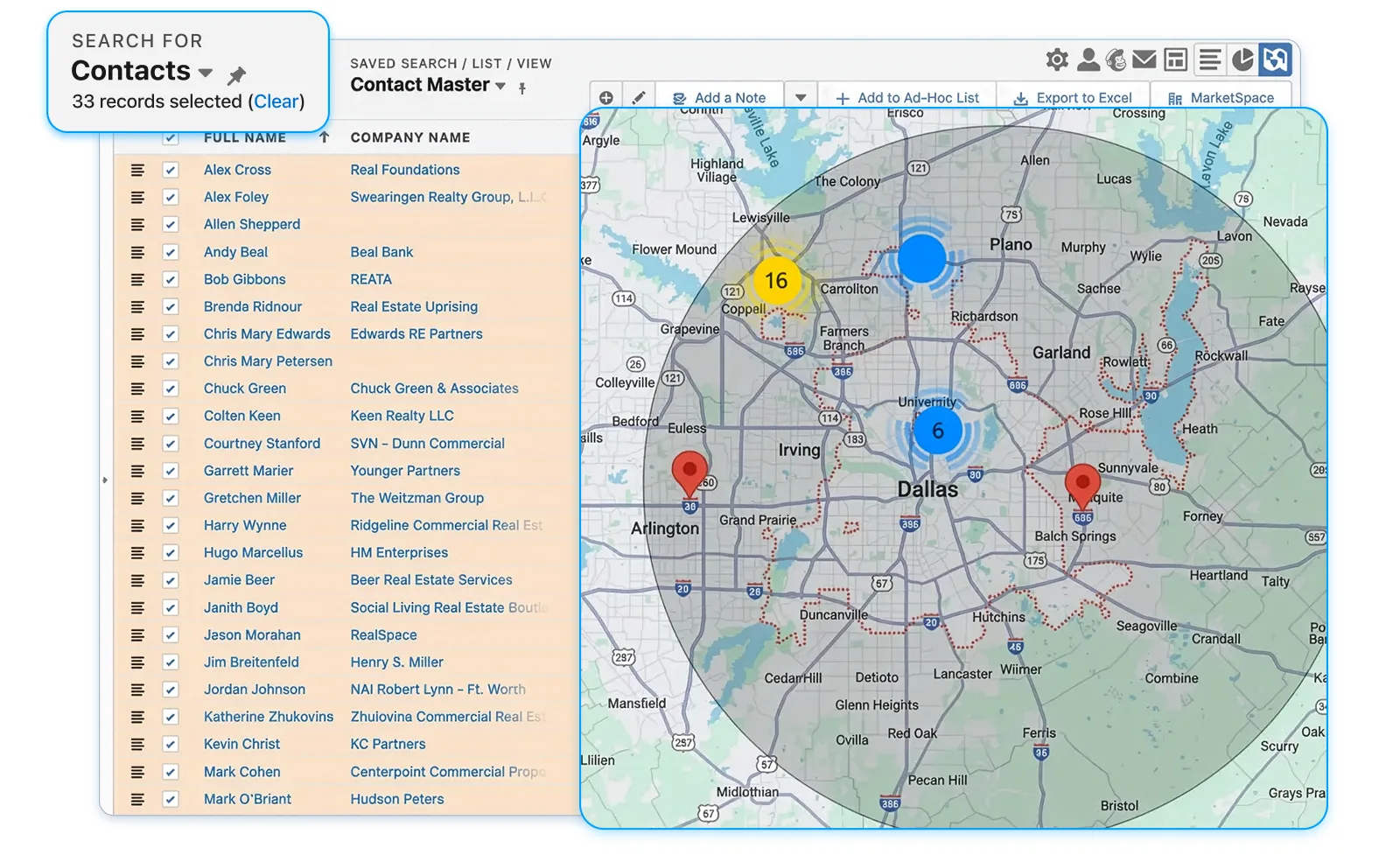Click Add to Ad-Hoc List
The width and height of the screenshot is (1400, 855).
[x=907, y=97]
